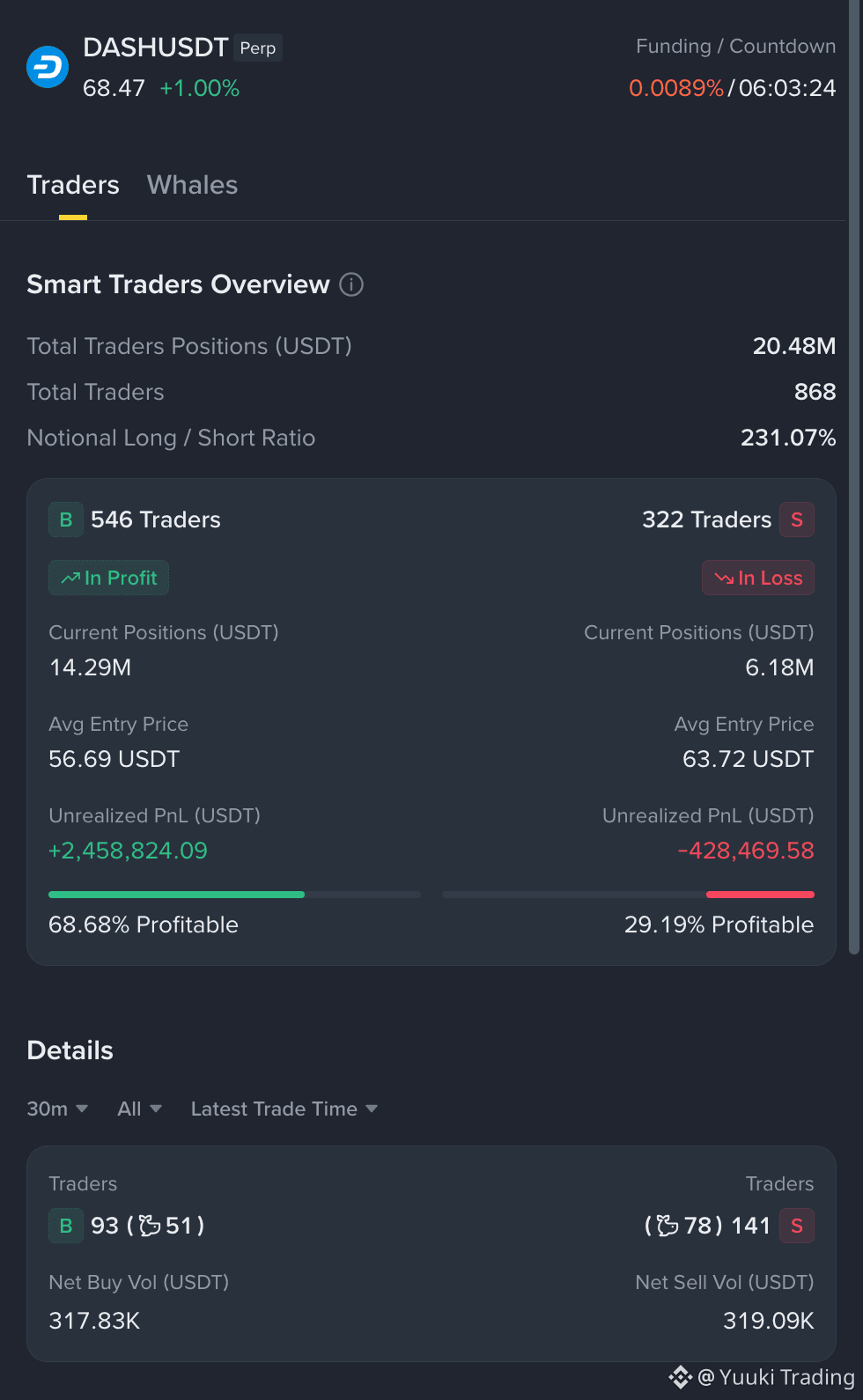
Task: Select the Traders tab
Action: coord(73,185)
